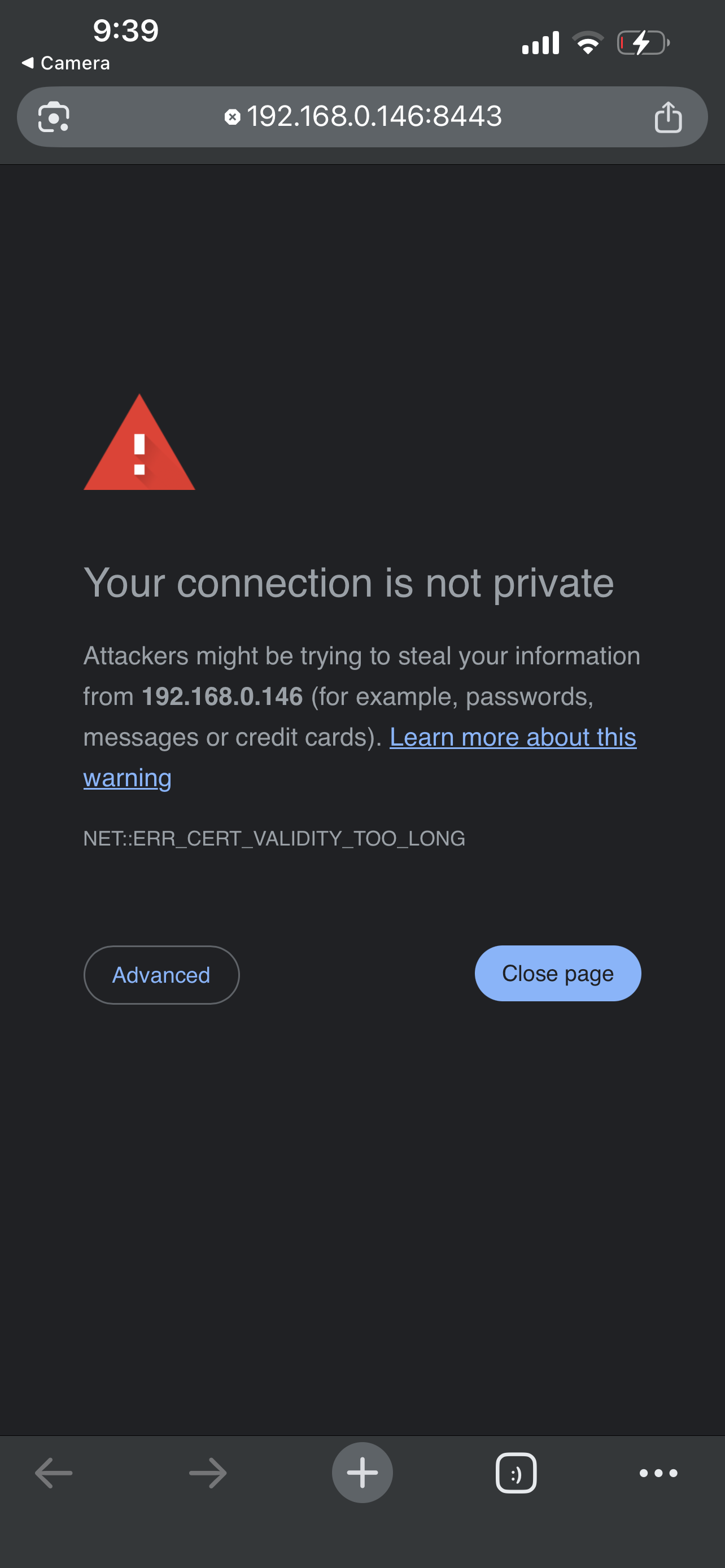Expand advanced details with the Advanced button
The width and height of the screenshot is (725, 1568).
click(x=161, y=975)
